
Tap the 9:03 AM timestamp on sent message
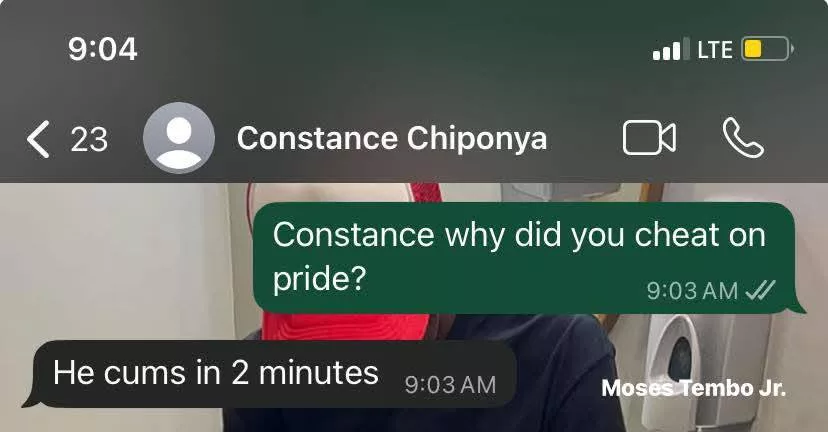click(x=692, y=290)
